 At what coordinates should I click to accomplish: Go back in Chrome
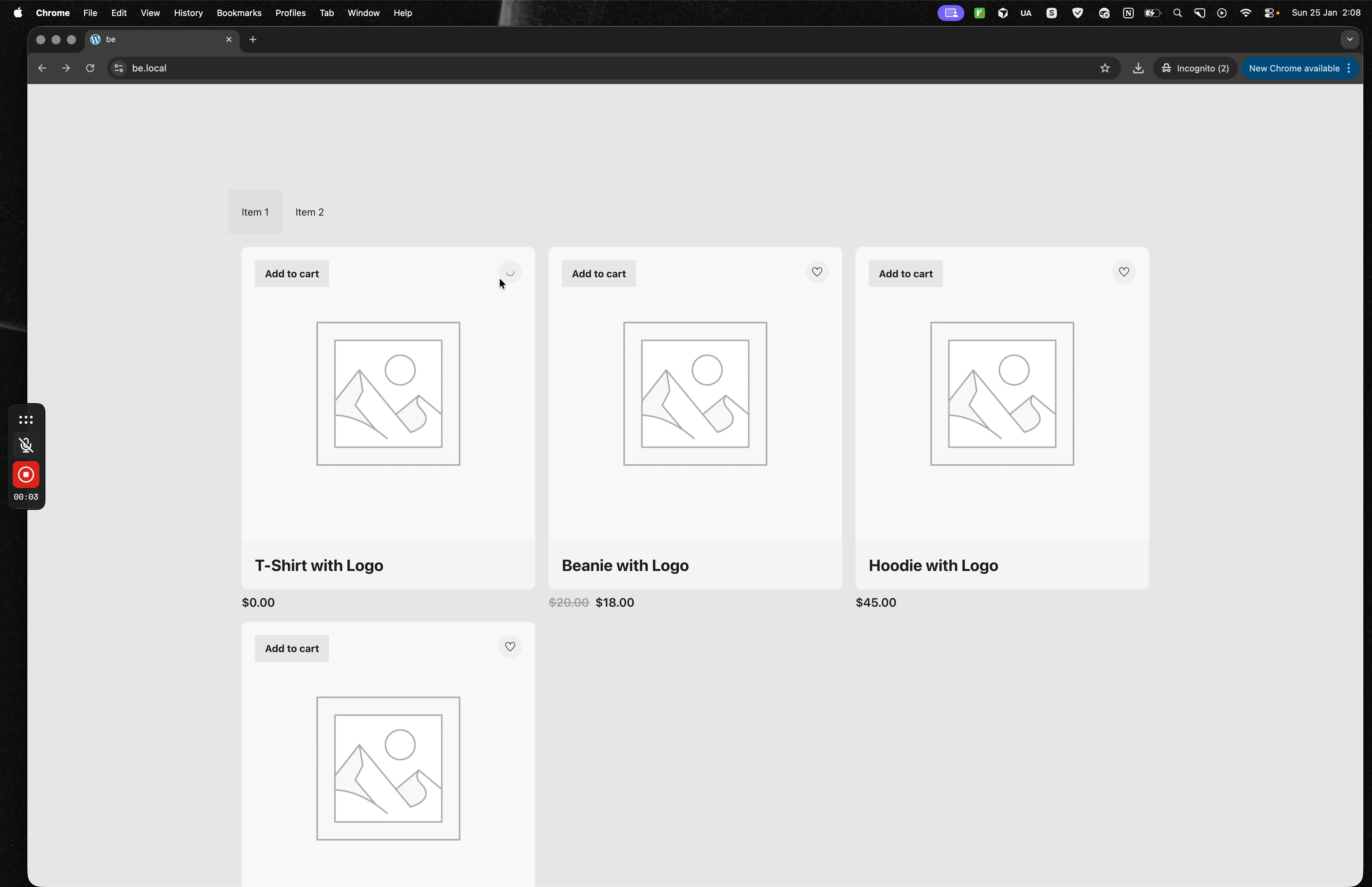tap(41, 68)
